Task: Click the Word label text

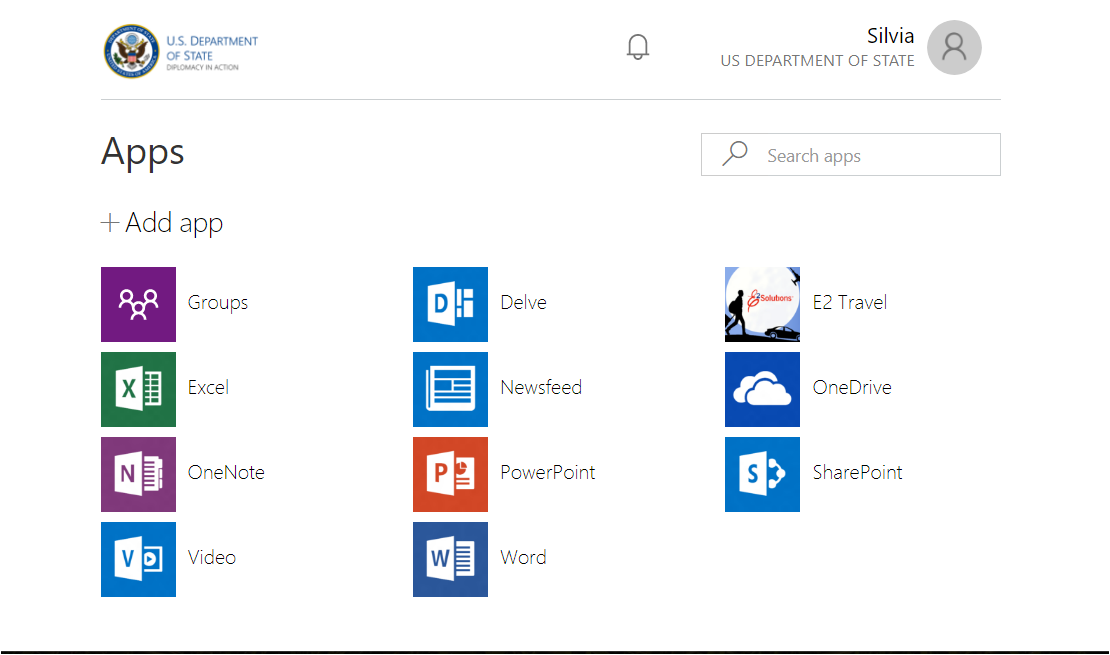Action: [523, 557]
